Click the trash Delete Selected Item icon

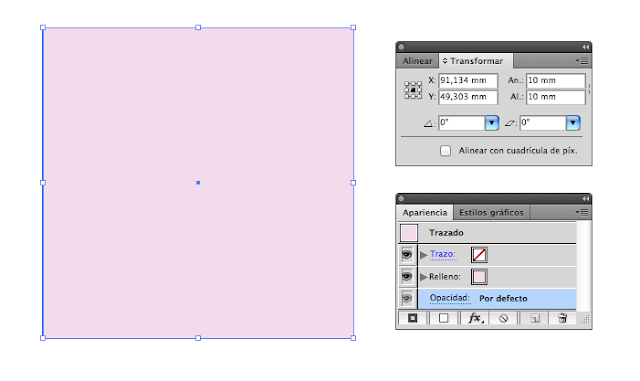pyautogui.click(x=562, y=318)
